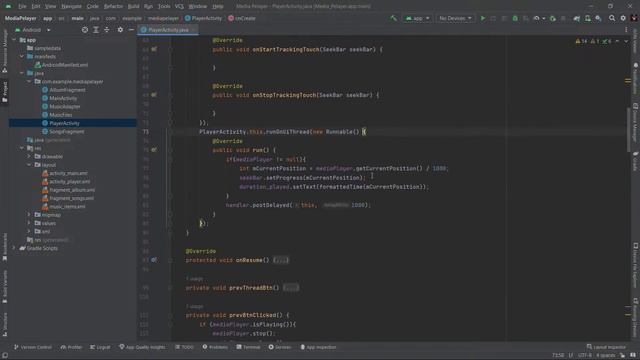This screenshot has height=360, width=640.
Task: Click UTF-8 encoding in status bar
Action: pos(584,355)
